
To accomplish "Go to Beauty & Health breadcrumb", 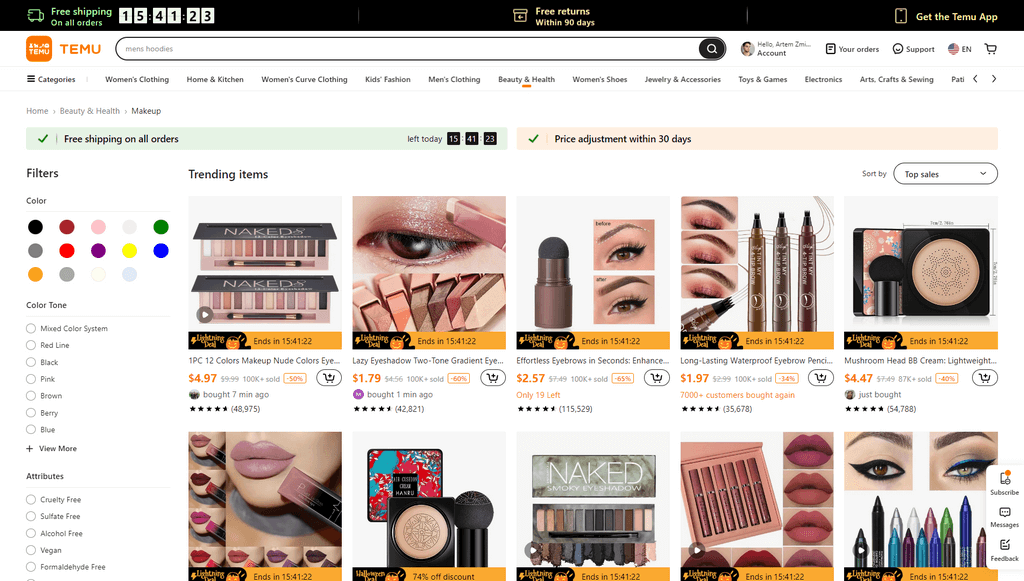I will click(x=89, y=111).
